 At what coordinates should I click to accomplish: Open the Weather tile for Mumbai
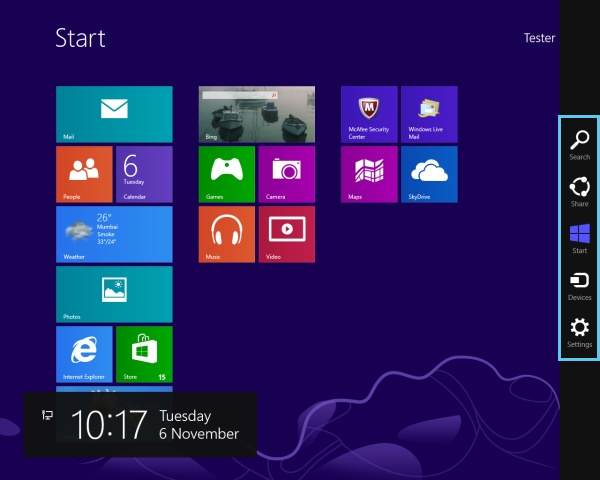tap(114, 234)
